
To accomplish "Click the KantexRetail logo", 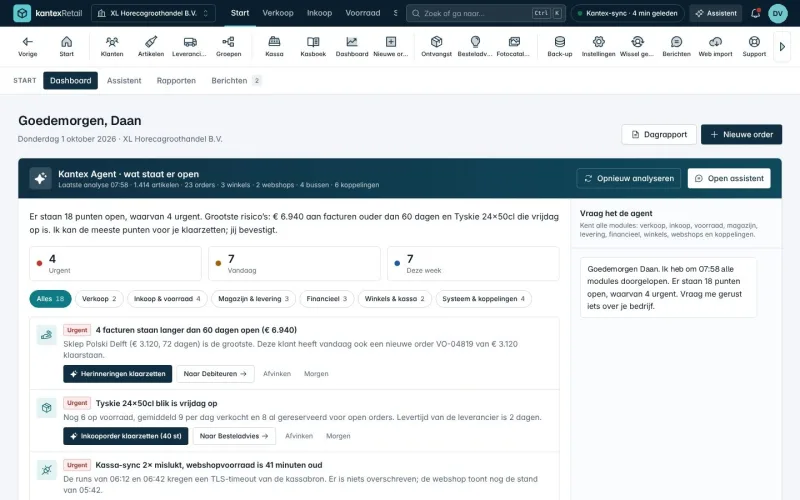I will 47,13.
